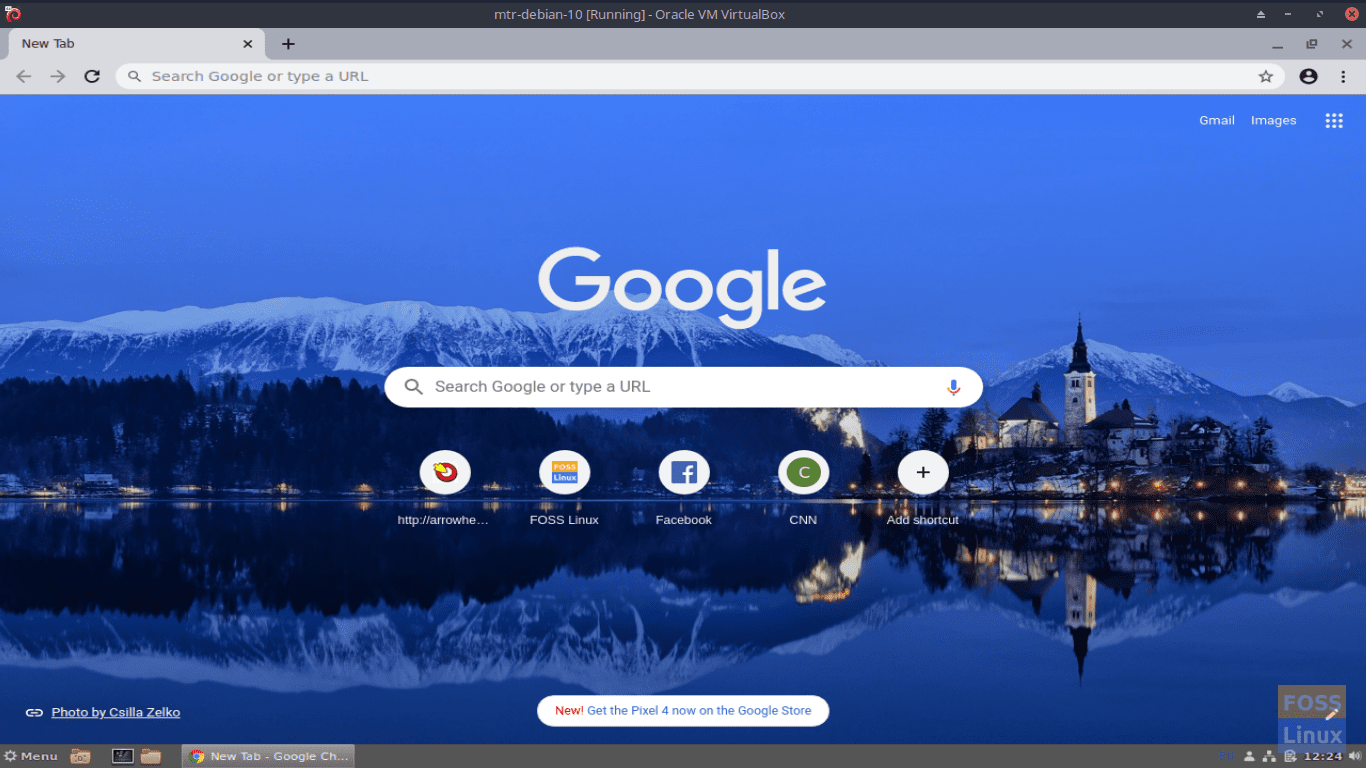Open the network connections tray icon

tap(1269, 756)
